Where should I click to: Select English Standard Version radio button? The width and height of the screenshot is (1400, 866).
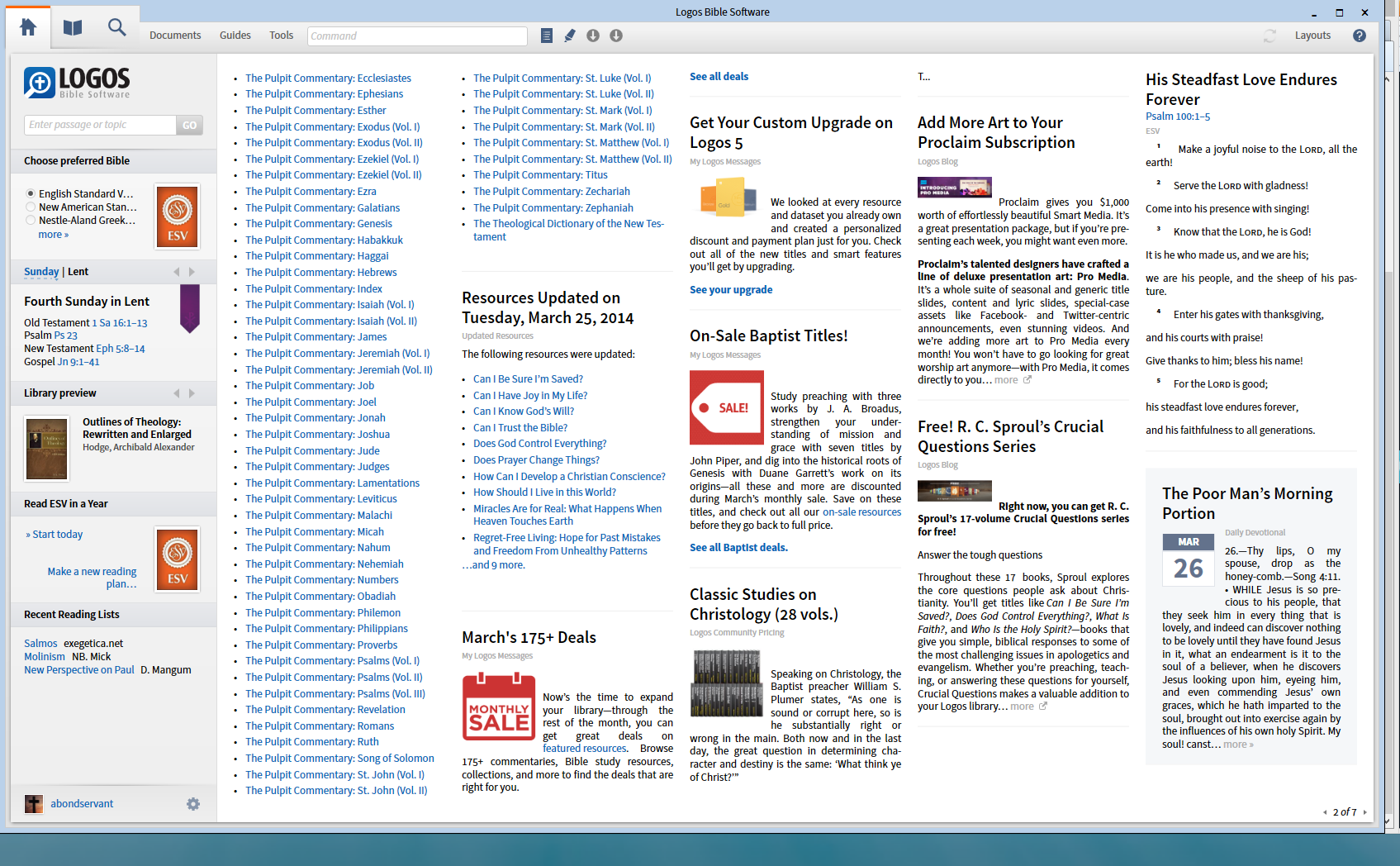pyautogui.click(x=31, y=193)
